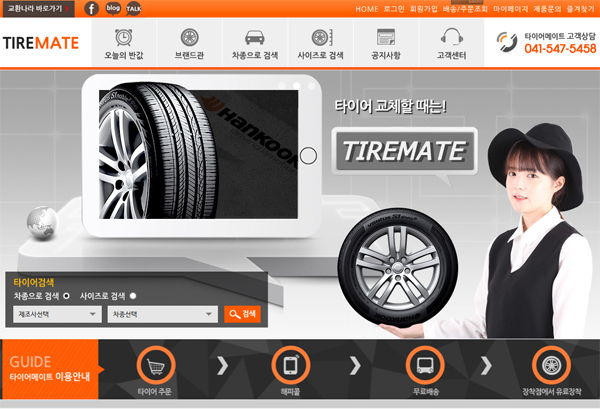Select the 사이즈로 검색 radio button

[x=133, y=296]
